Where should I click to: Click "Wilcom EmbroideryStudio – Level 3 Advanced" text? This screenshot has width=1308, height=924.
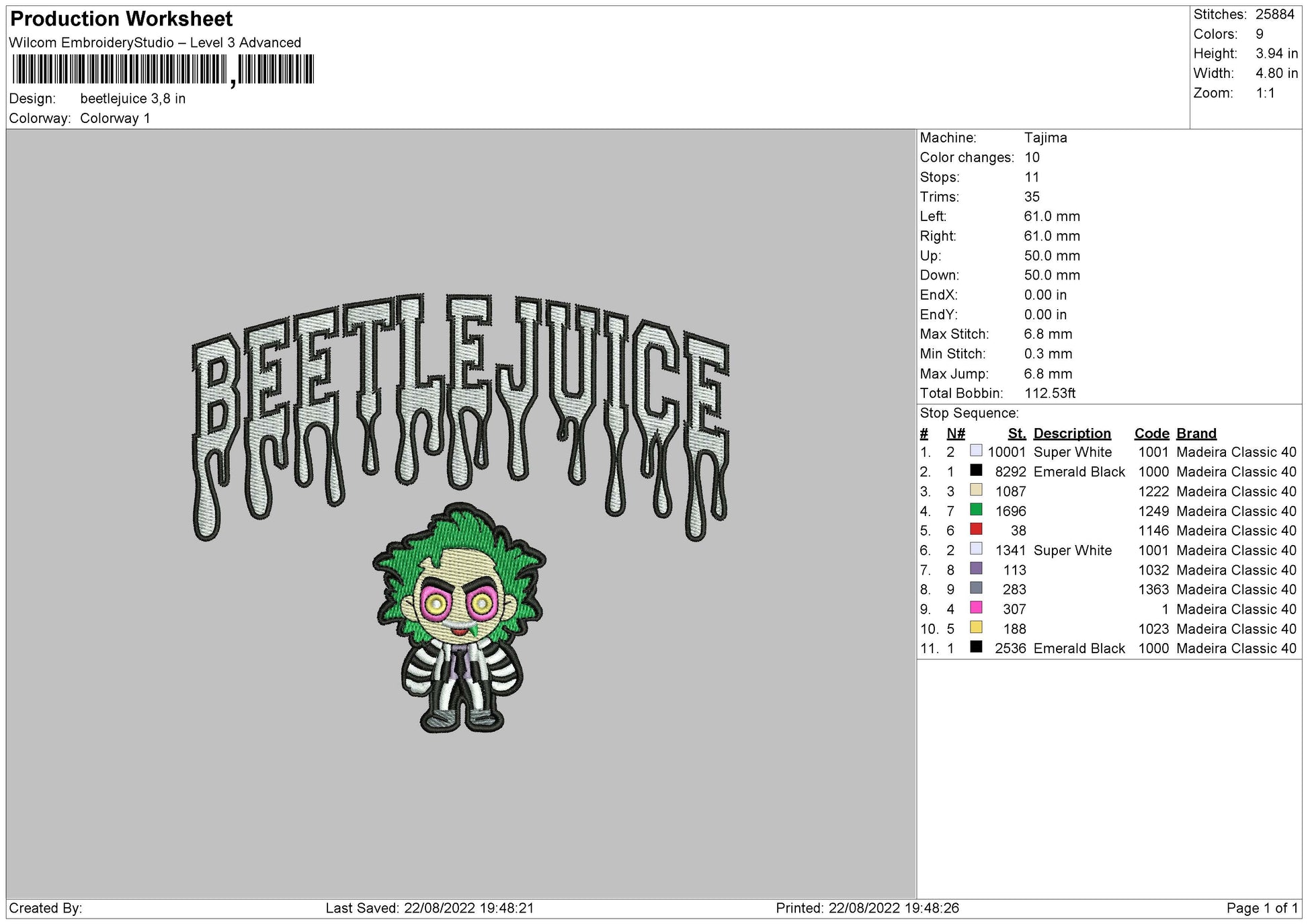tap(155, 42)
